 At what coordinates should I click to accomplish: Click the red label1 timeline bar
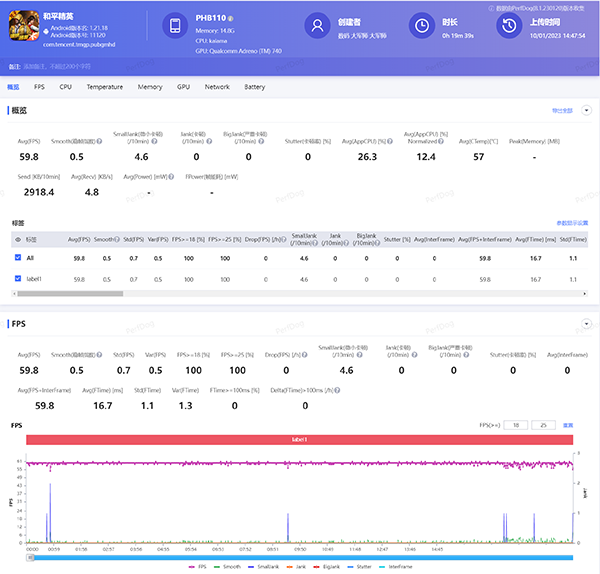pyautogui.click(x=300, y=439)
